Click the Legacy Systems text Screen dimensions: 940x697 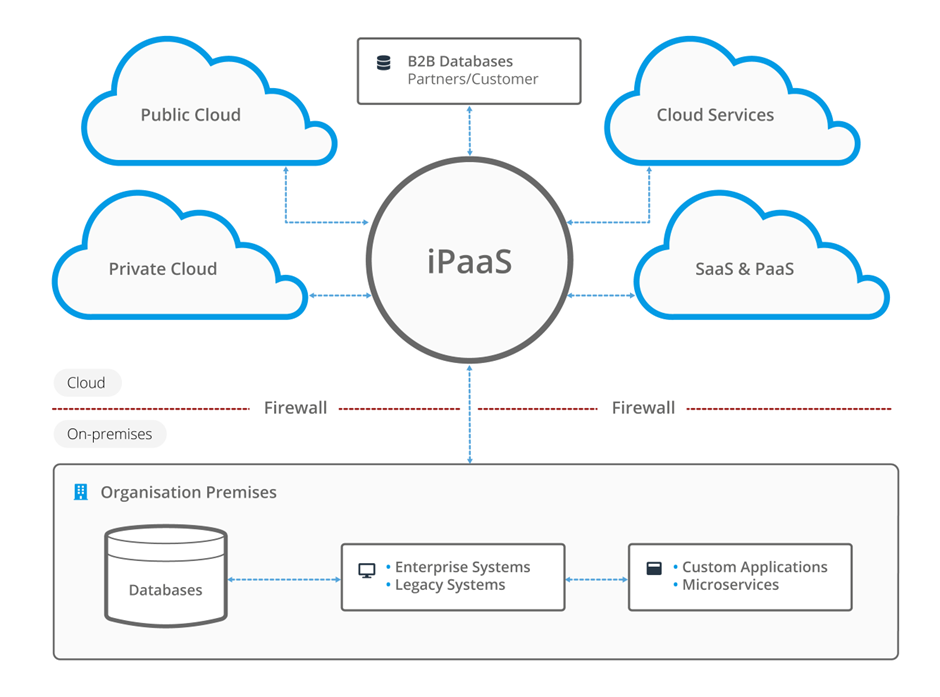450,585
